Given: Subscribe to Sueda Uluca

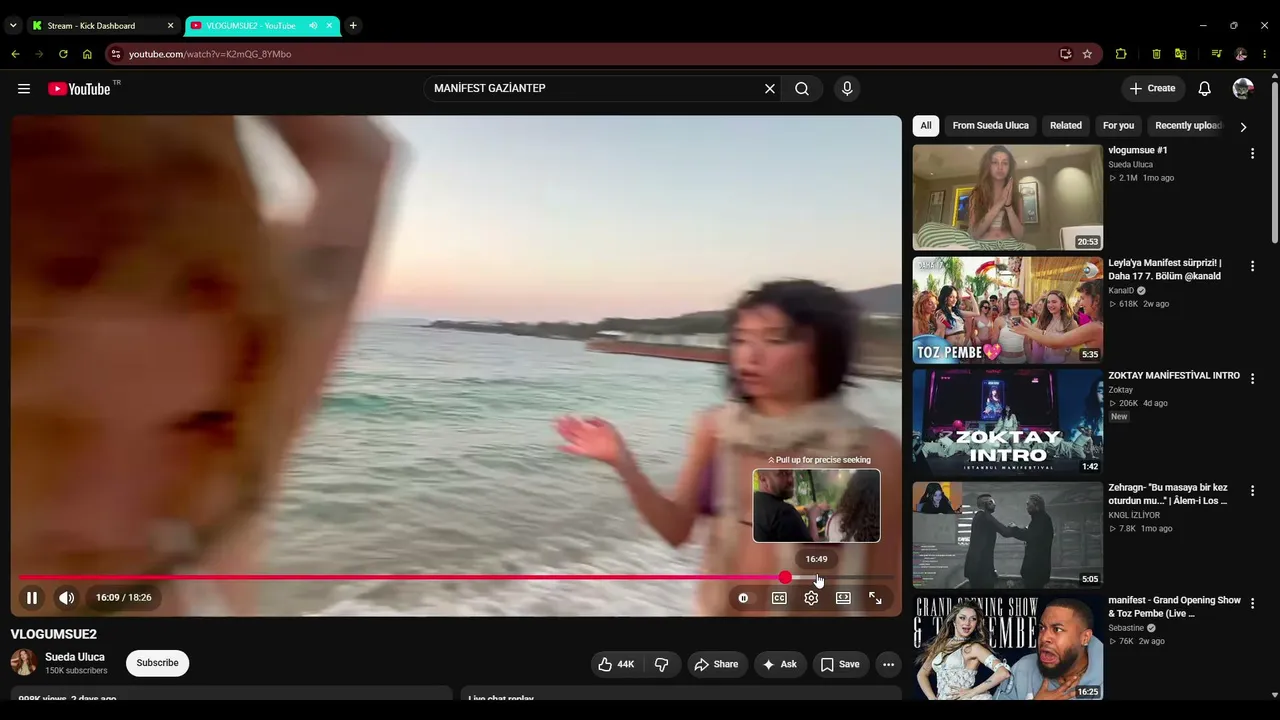Looking at the screenshot, I should pos(157,663).
